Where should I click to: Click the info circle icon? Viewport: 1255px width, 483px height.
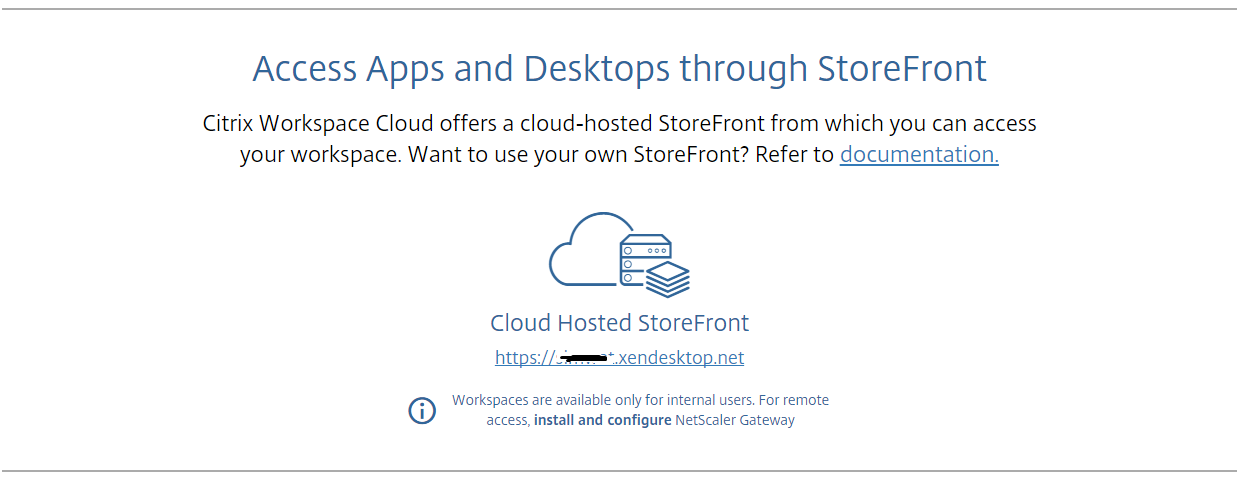pos(422,410)
